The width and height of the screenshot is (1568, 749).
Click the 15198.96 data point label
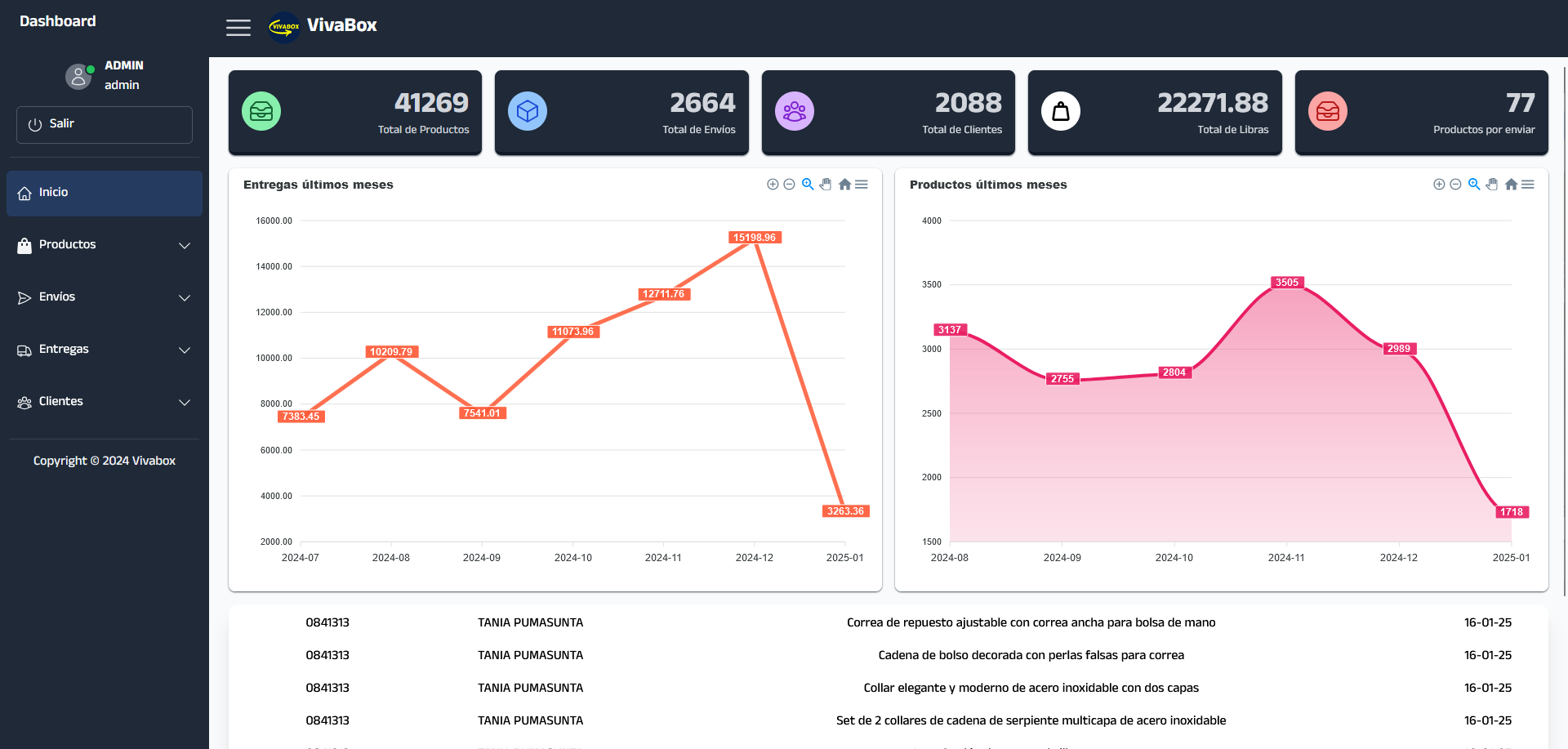pos(755,238)
